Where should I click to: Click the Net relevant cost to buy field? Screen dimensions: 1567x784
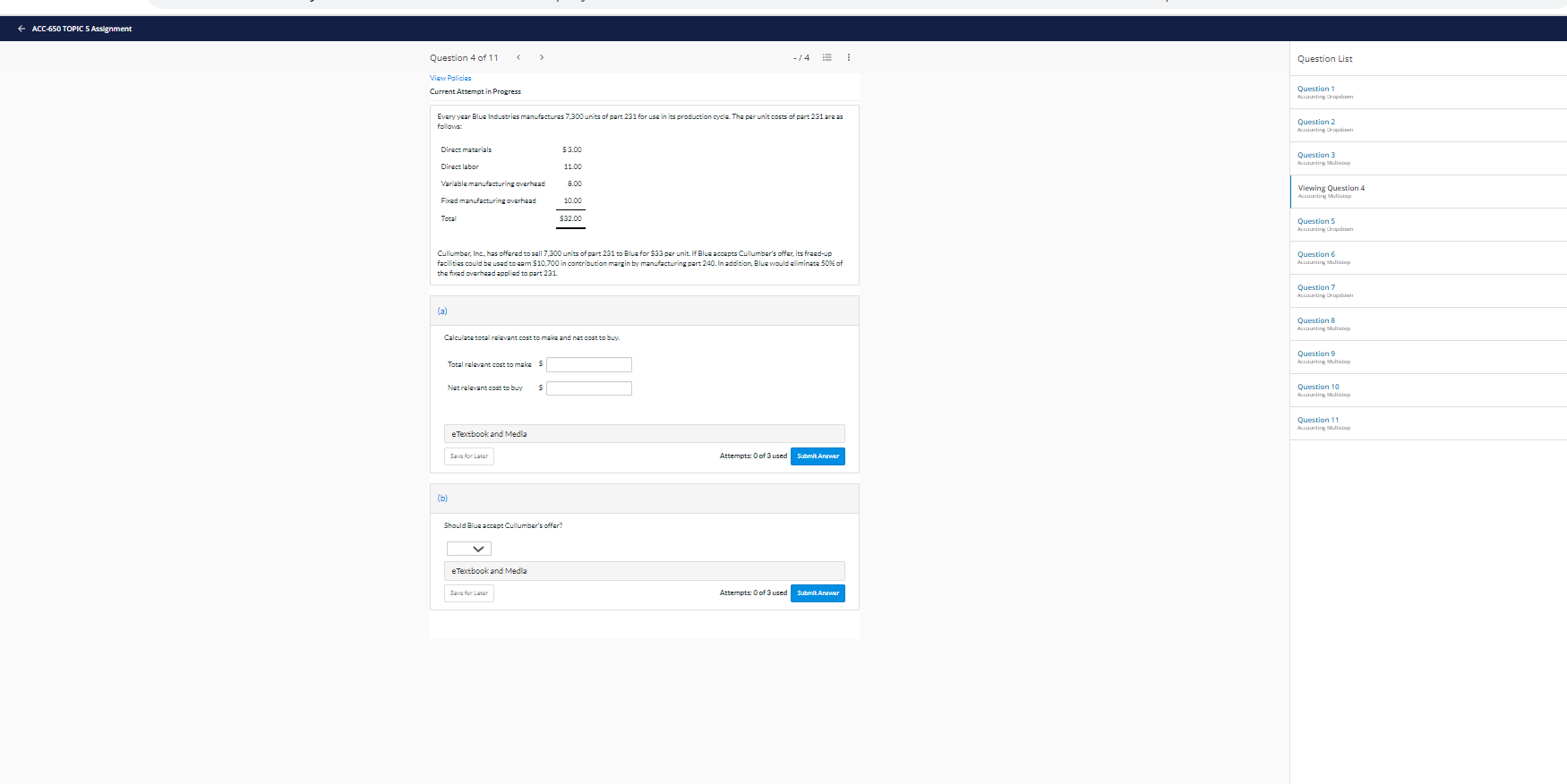589,388
